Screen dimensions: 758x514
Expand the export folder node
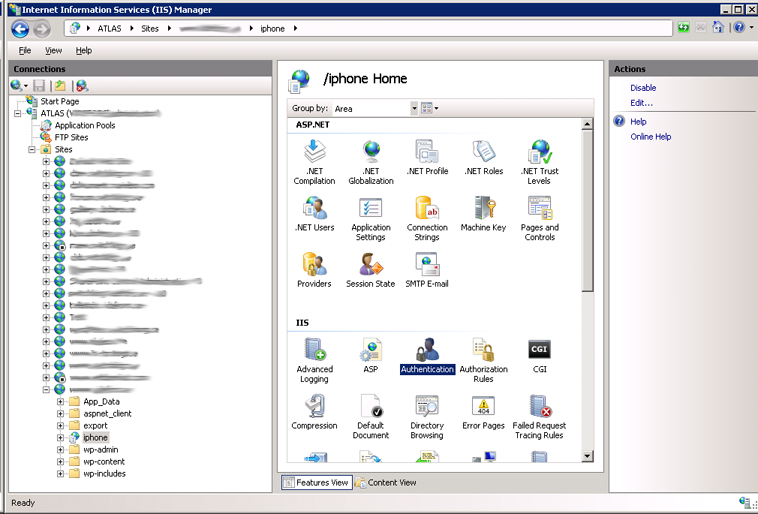[x=60, y=426]
